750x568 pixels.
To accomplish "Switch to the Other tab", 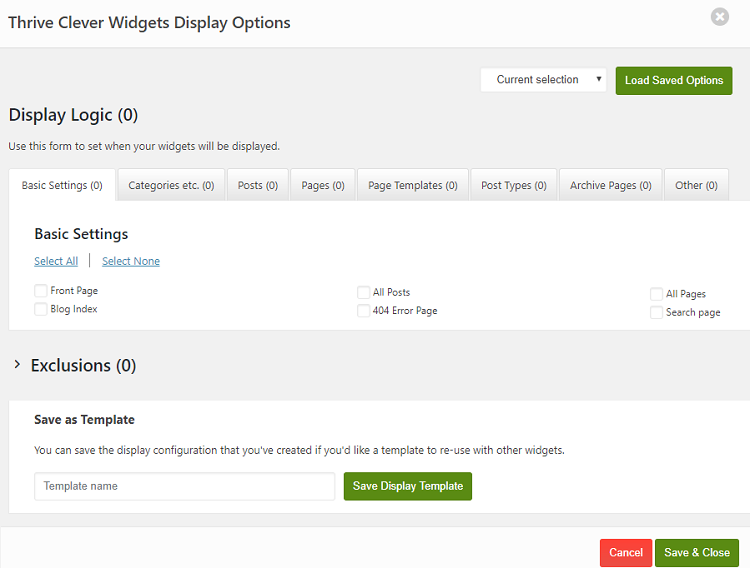I will tap(696, 185).
